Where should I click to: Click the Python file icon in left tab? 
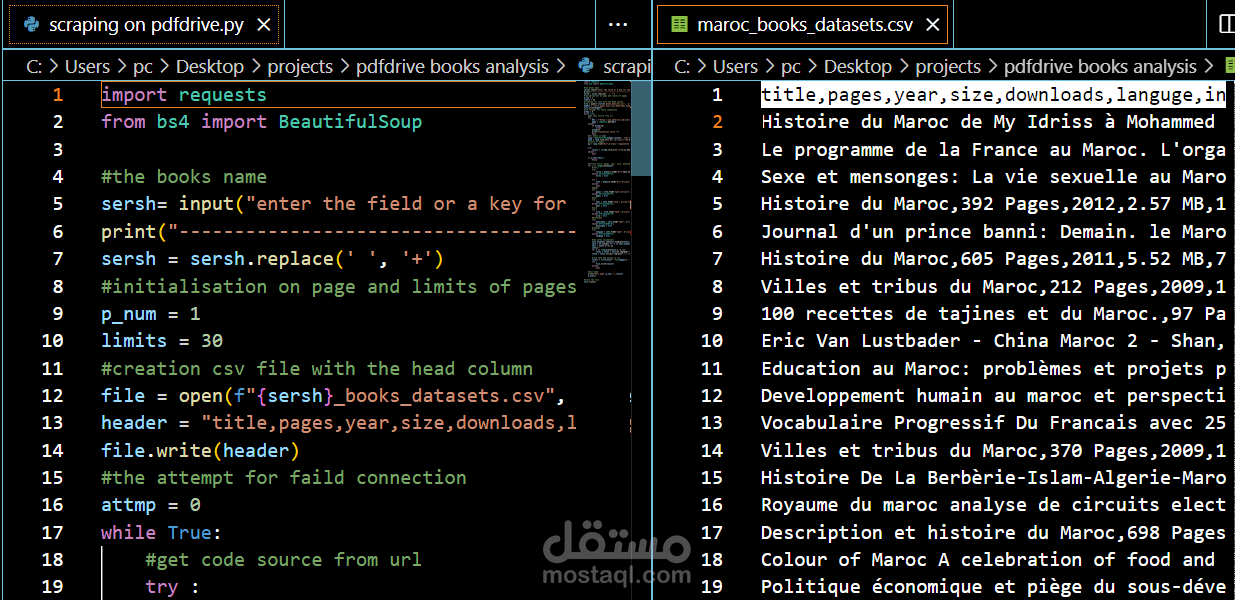click(x=31, y=25)
